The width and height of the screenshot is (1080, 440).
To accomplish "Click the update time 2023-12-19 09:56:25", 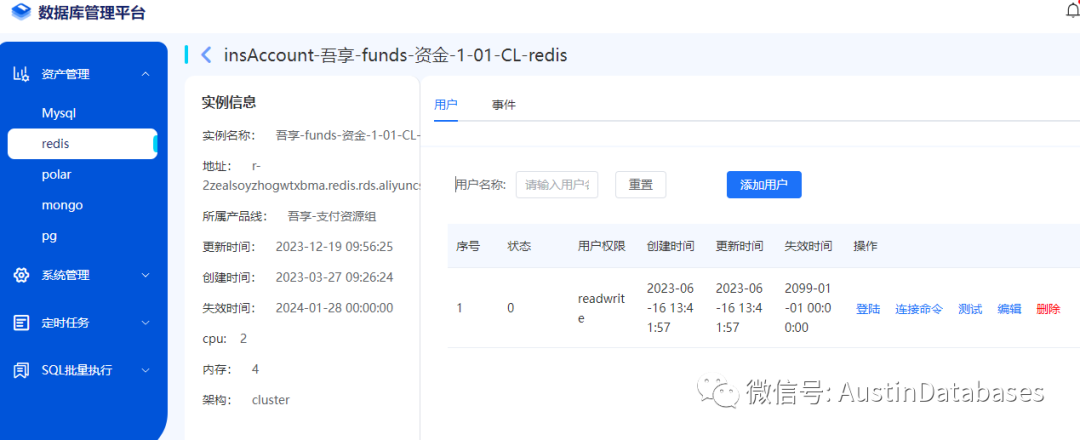I will pyautogui.click(x=334, y=247).
